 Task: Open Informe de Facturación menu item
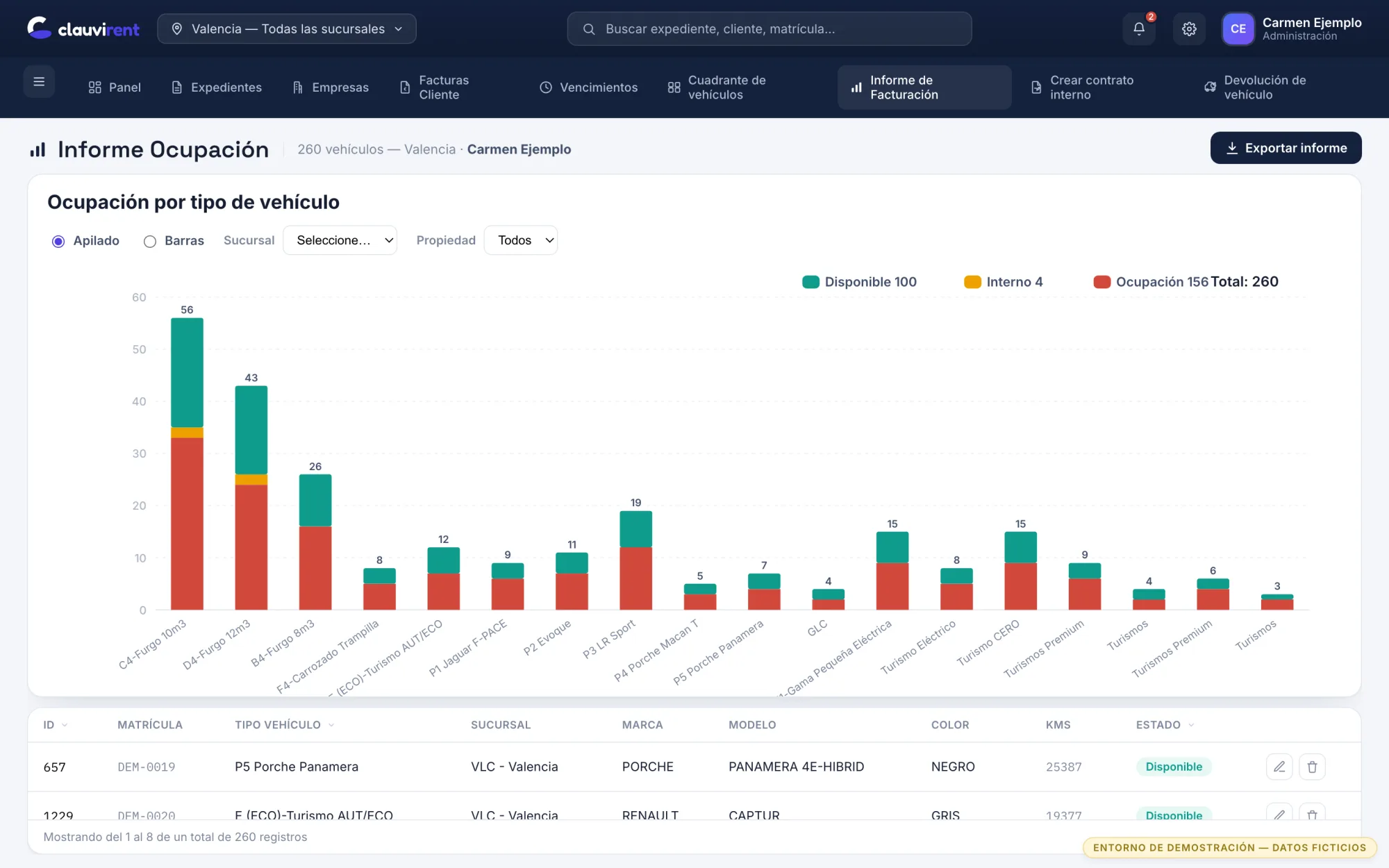[924, 87]
